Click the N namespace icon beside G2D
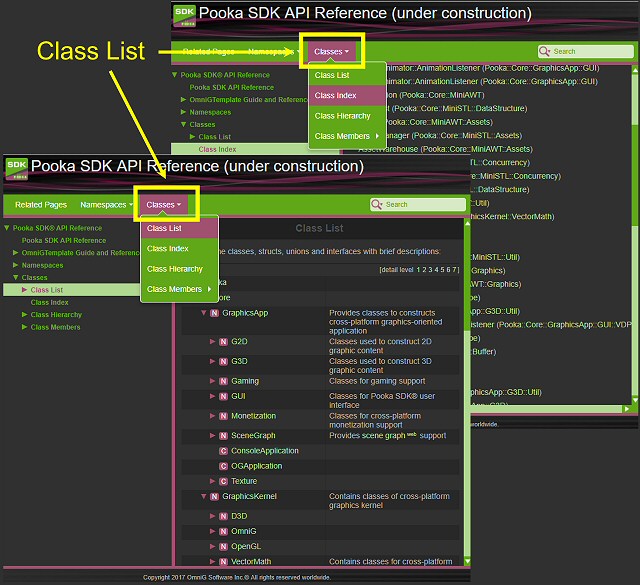The height and width of the screenshot is (585, 640). pyautogui.click(x=223, y=342)
